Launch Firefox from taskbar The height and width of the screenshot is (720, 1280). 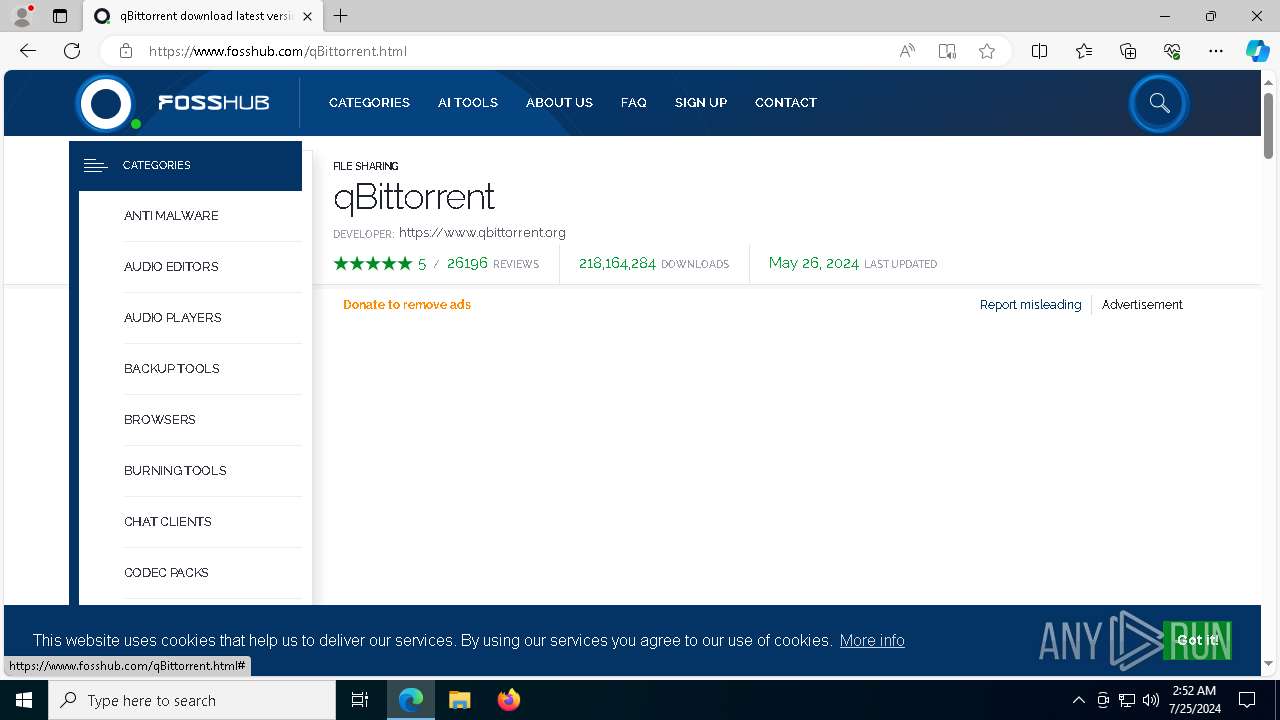(508, 700)
